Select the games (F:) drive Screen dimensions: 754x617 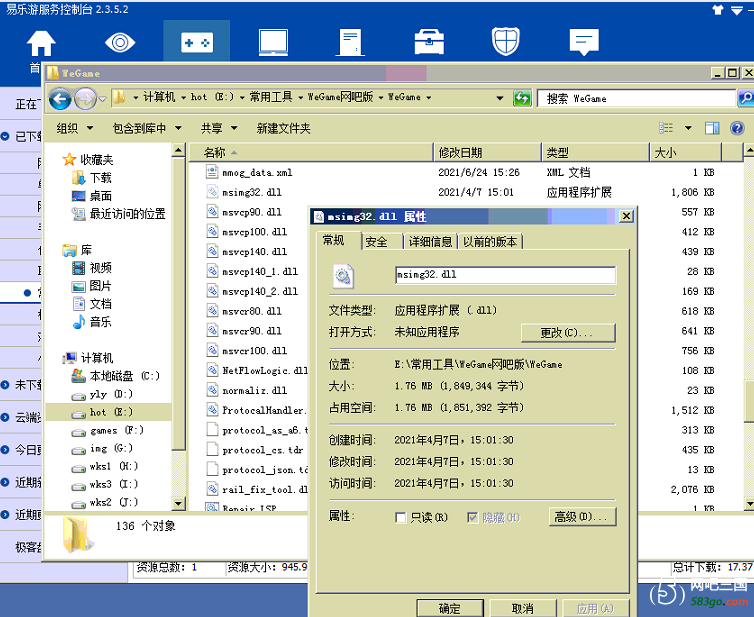107,430
